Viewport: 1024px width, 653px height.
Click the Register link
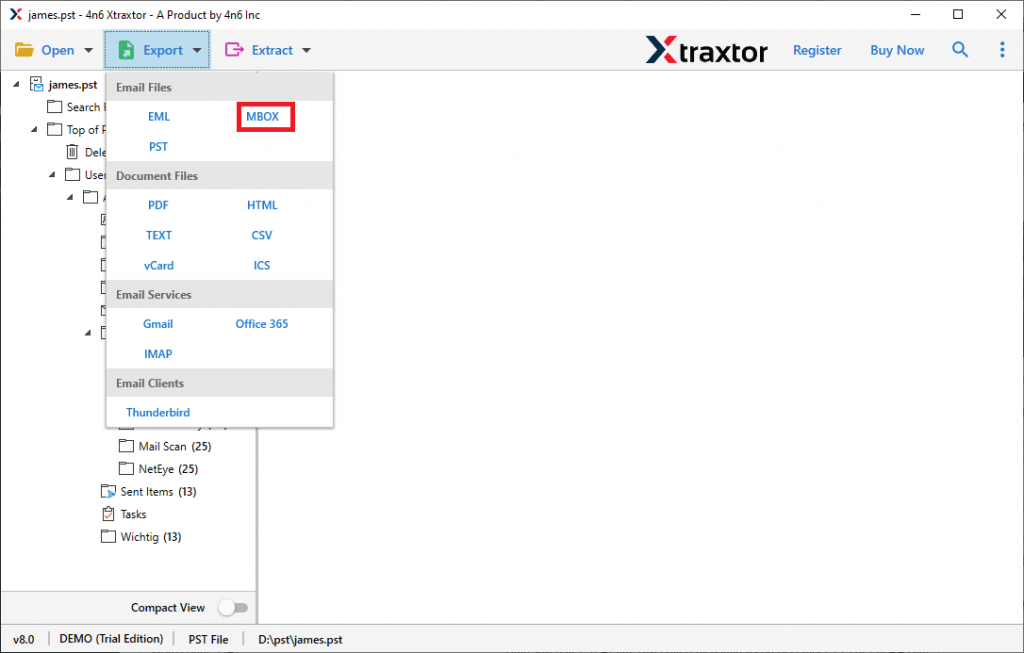(x=817, y=50)
